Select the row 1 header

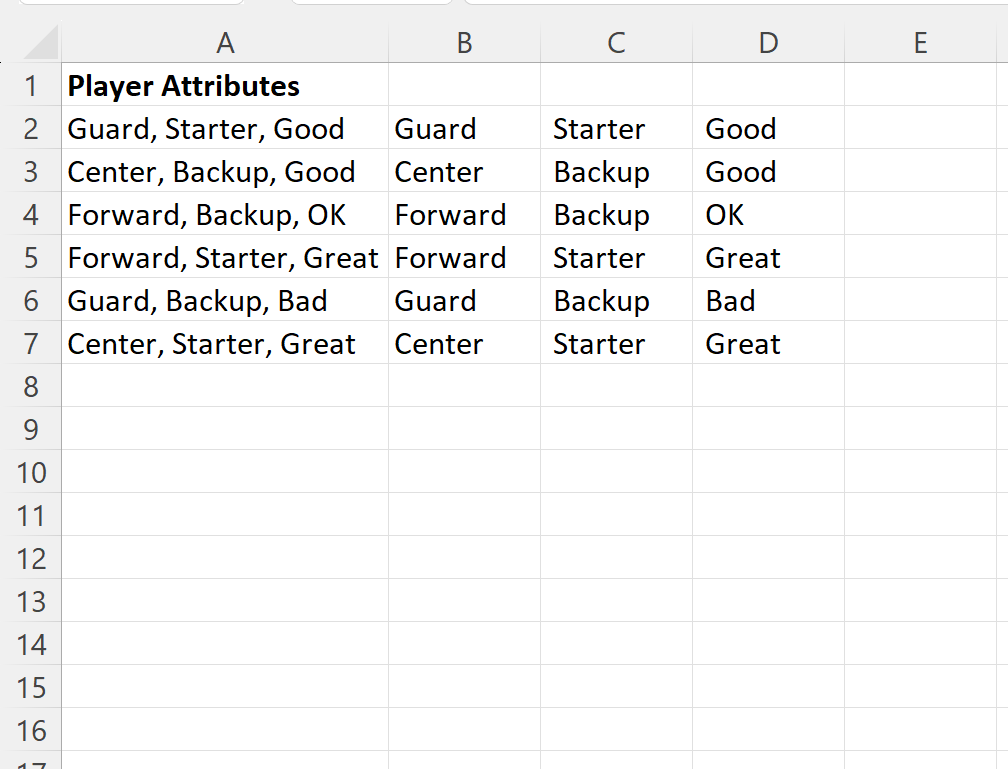pyautogui.click(x=31, y=86)
